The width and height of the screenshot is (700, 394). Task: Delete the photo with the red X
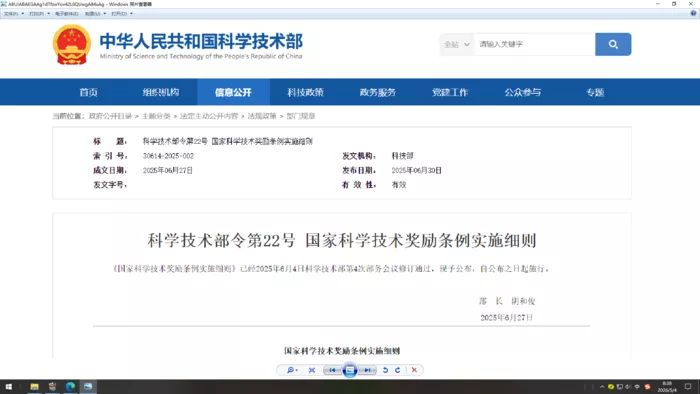pos(414,370)
